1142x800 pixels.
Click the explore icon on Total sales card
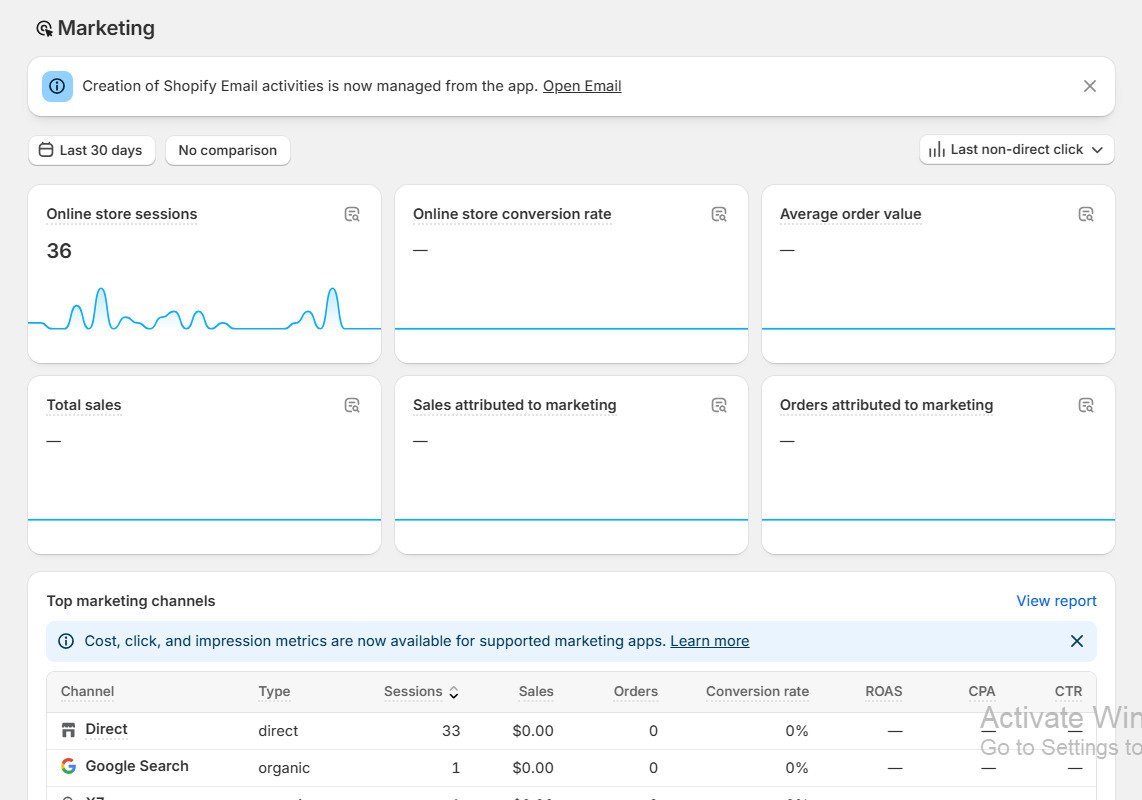[x=352, y=405]
